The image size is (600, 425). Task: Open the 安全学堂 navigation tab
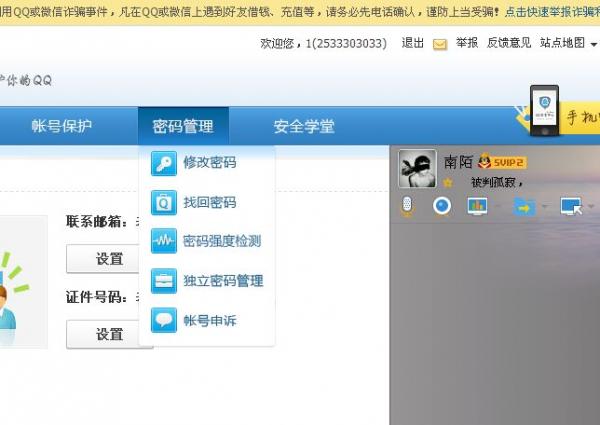[x=304, y=126]
